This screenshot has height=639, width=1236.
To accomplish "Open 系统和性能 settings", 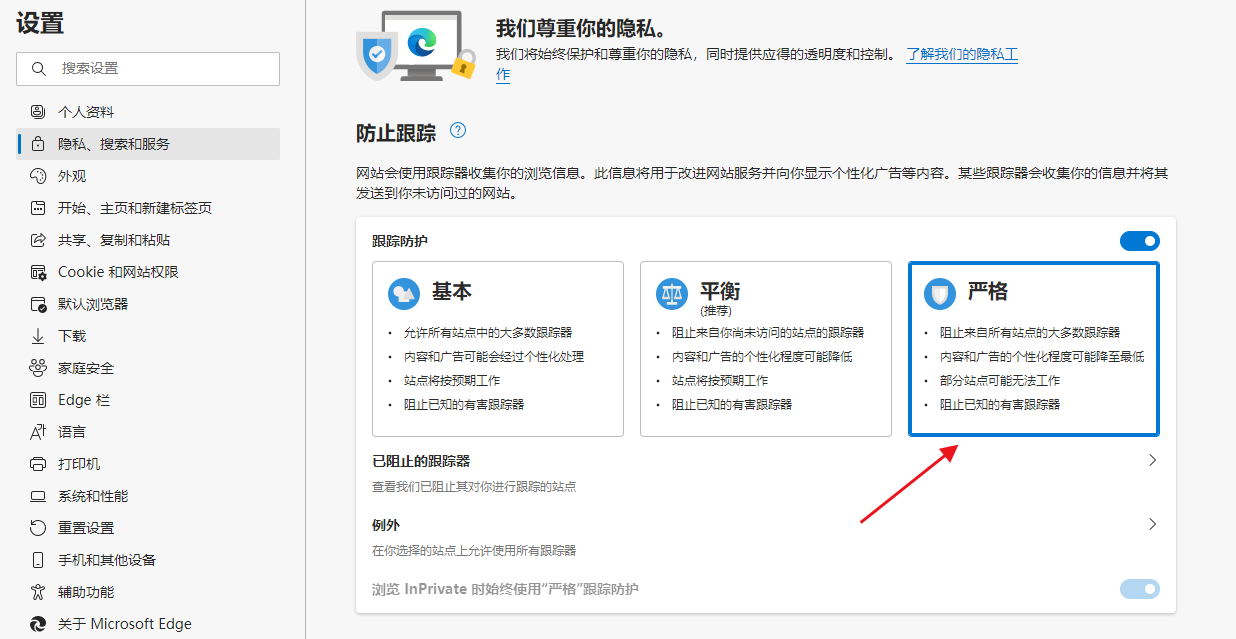I will (x=148, y=496).
